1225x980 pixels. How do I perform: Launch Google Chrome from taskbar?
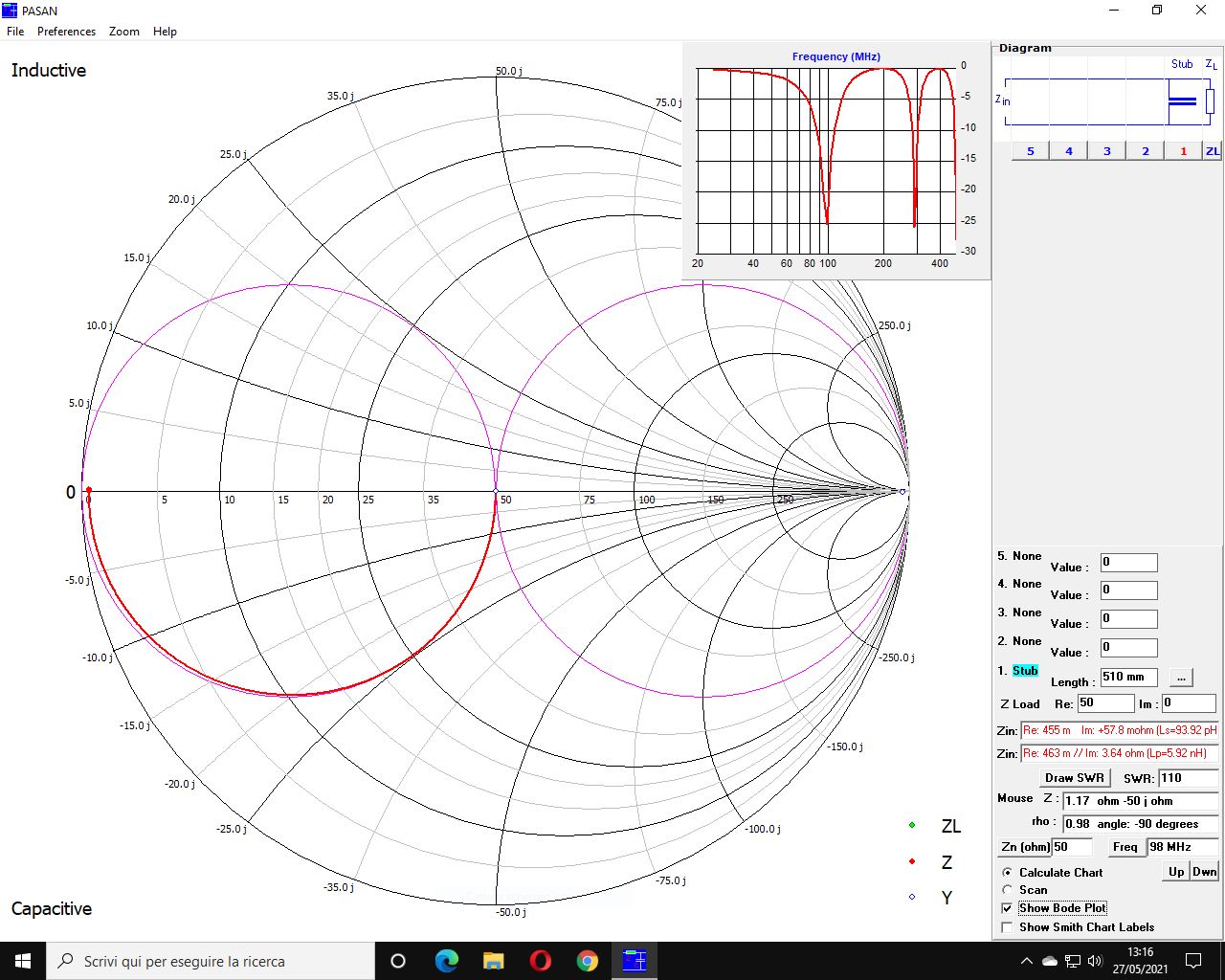pyautogui.click(x=587, y=961)
